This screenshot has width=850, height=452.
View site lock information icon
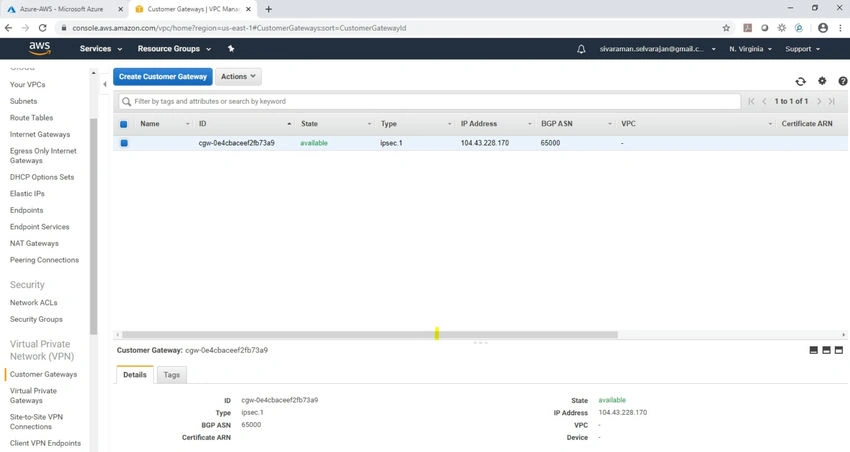63,28
